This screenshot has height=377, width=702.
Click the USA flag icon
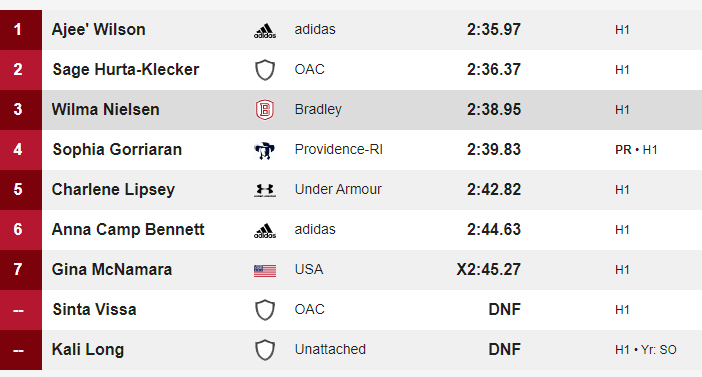coord(265,270)
